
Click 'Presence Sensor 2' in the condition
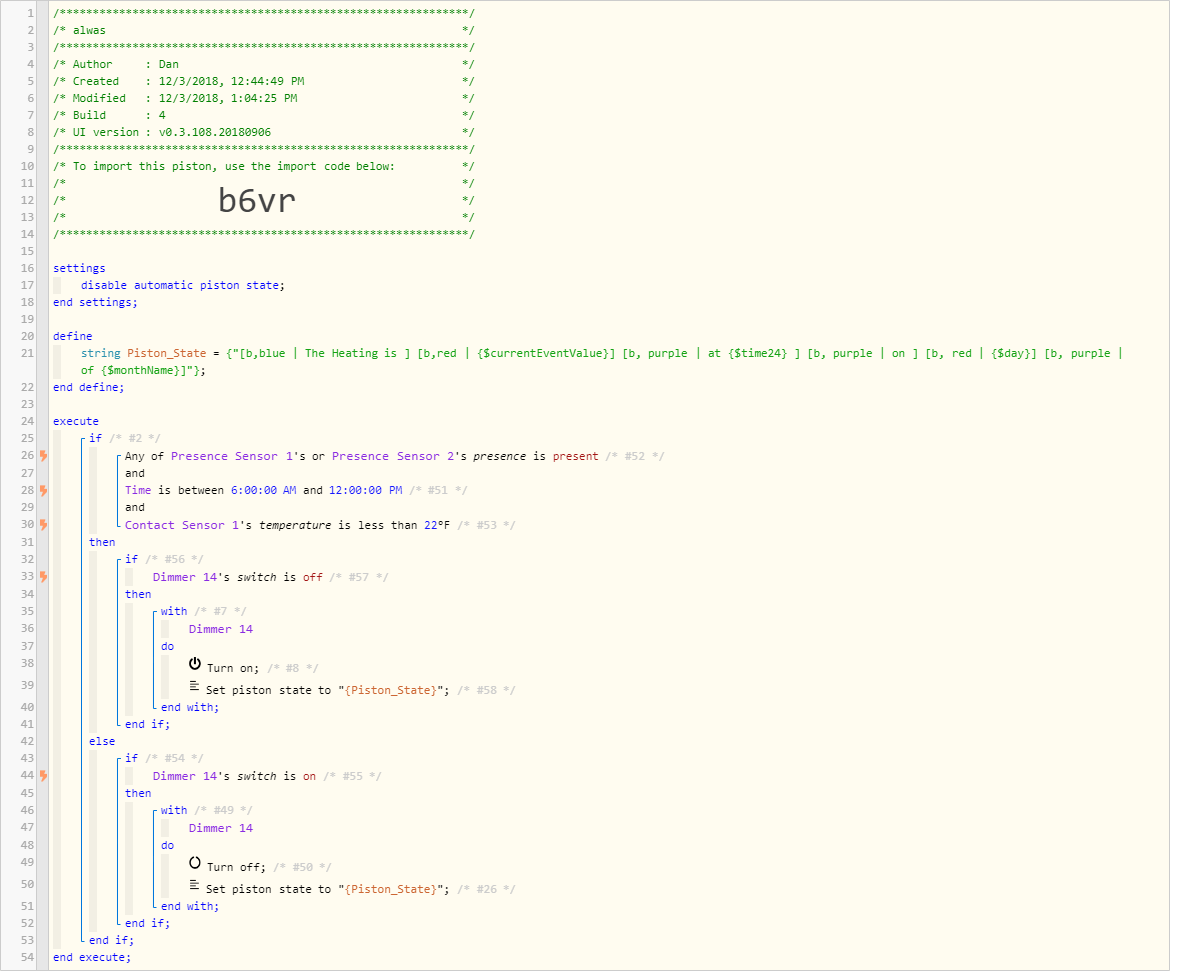393,457
